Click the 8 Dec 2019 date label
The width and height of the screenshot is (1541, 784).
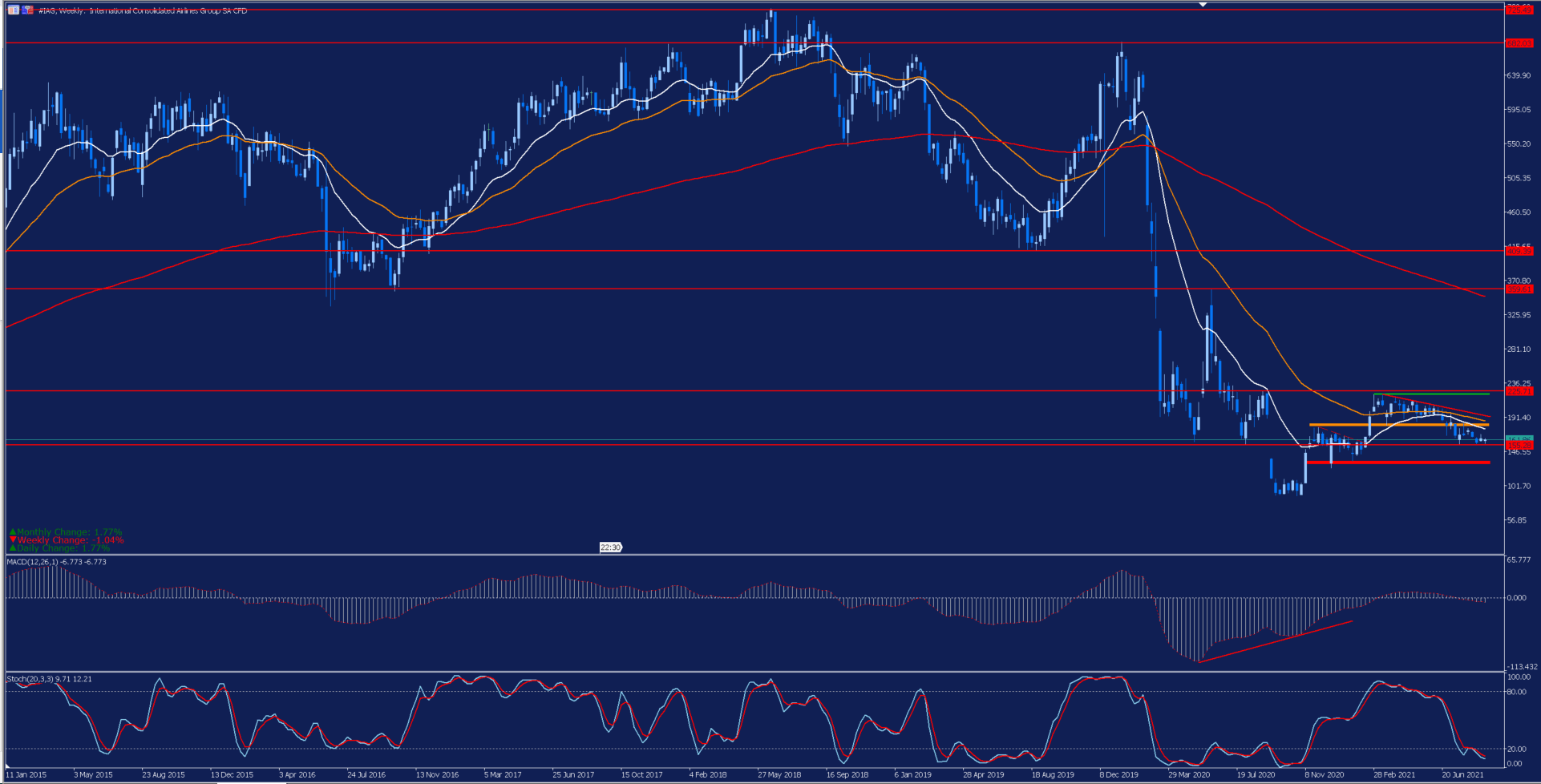pyautogui.click(x=1118, y=775)
